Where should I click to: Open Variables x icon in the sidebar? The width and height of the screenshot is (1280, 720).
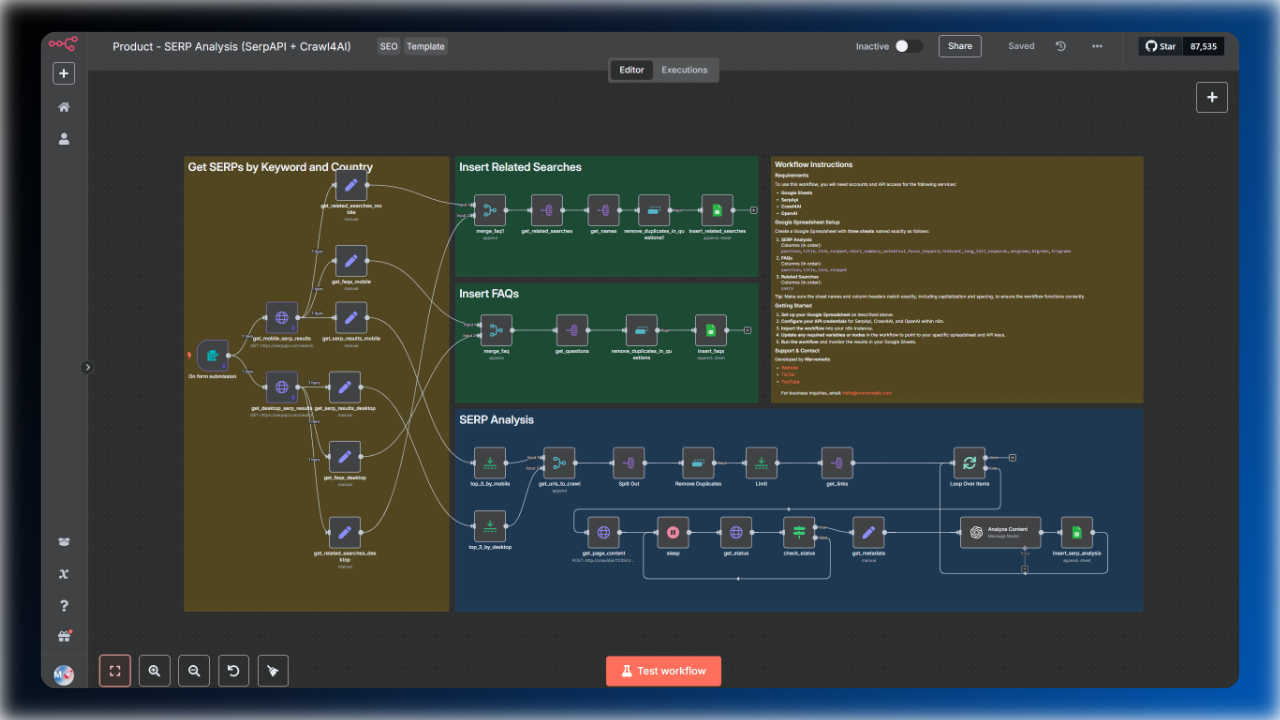point(64,573)
